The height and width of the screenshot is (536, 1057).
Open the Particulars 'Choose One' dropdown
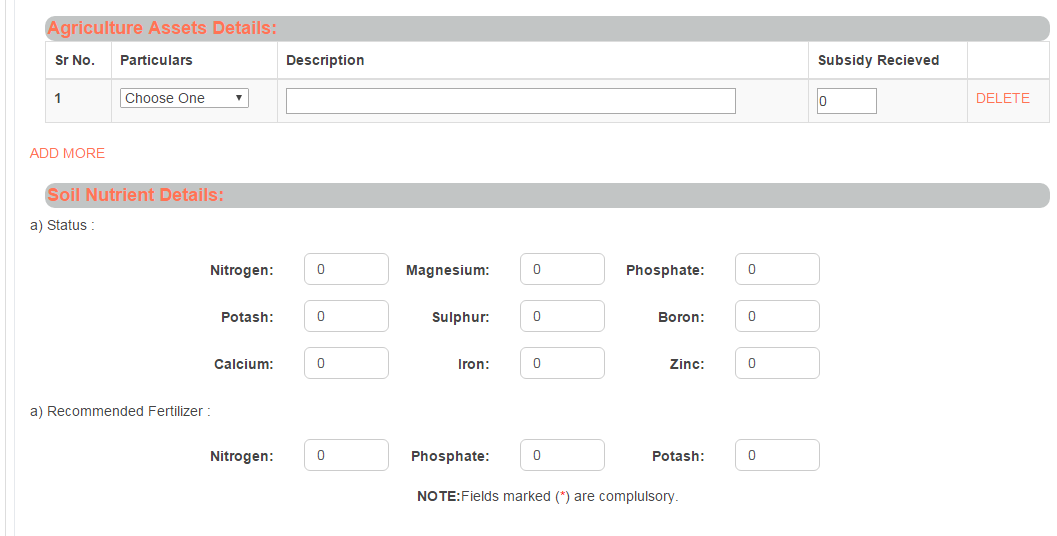184,98
